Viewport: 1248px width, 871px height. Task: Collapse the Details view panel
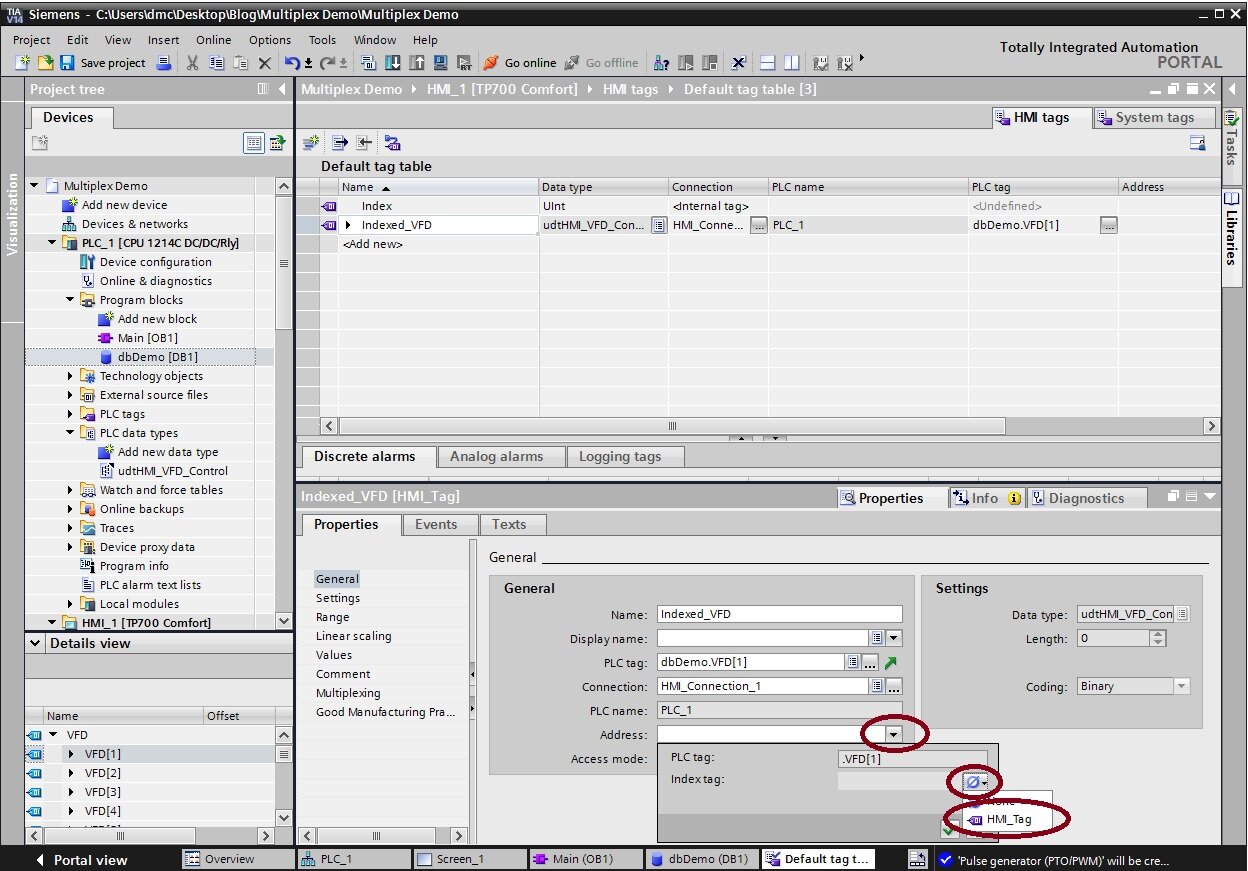click(x=35, y=643)
